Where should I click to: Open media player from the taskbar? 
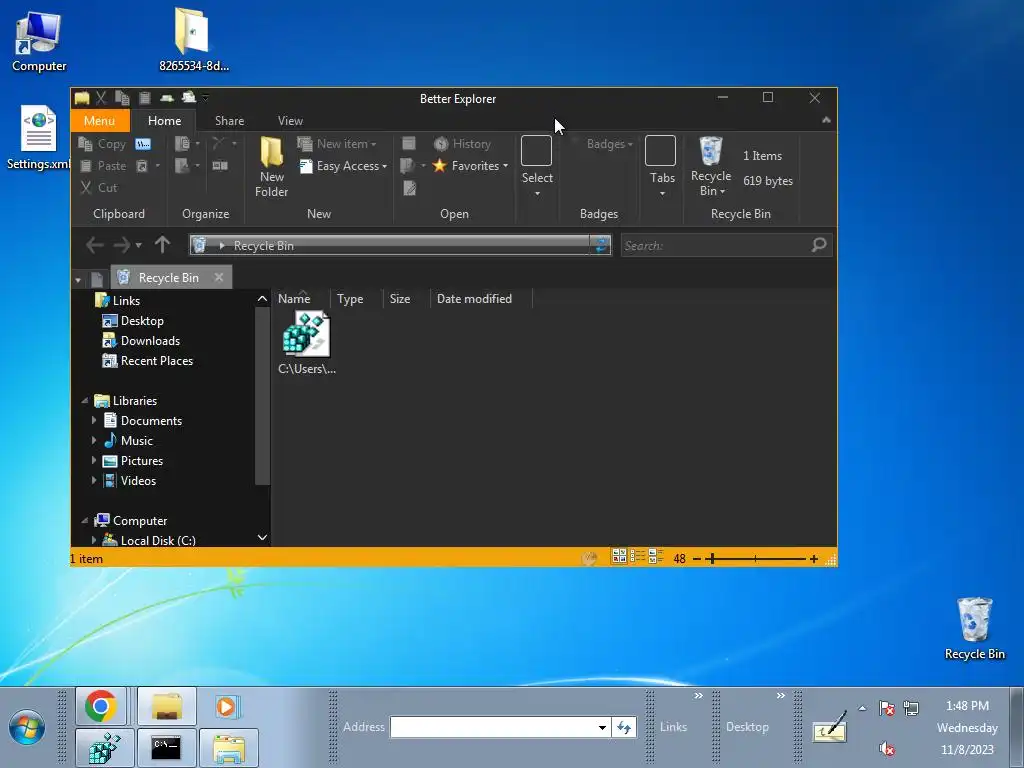tap(227, 707)
